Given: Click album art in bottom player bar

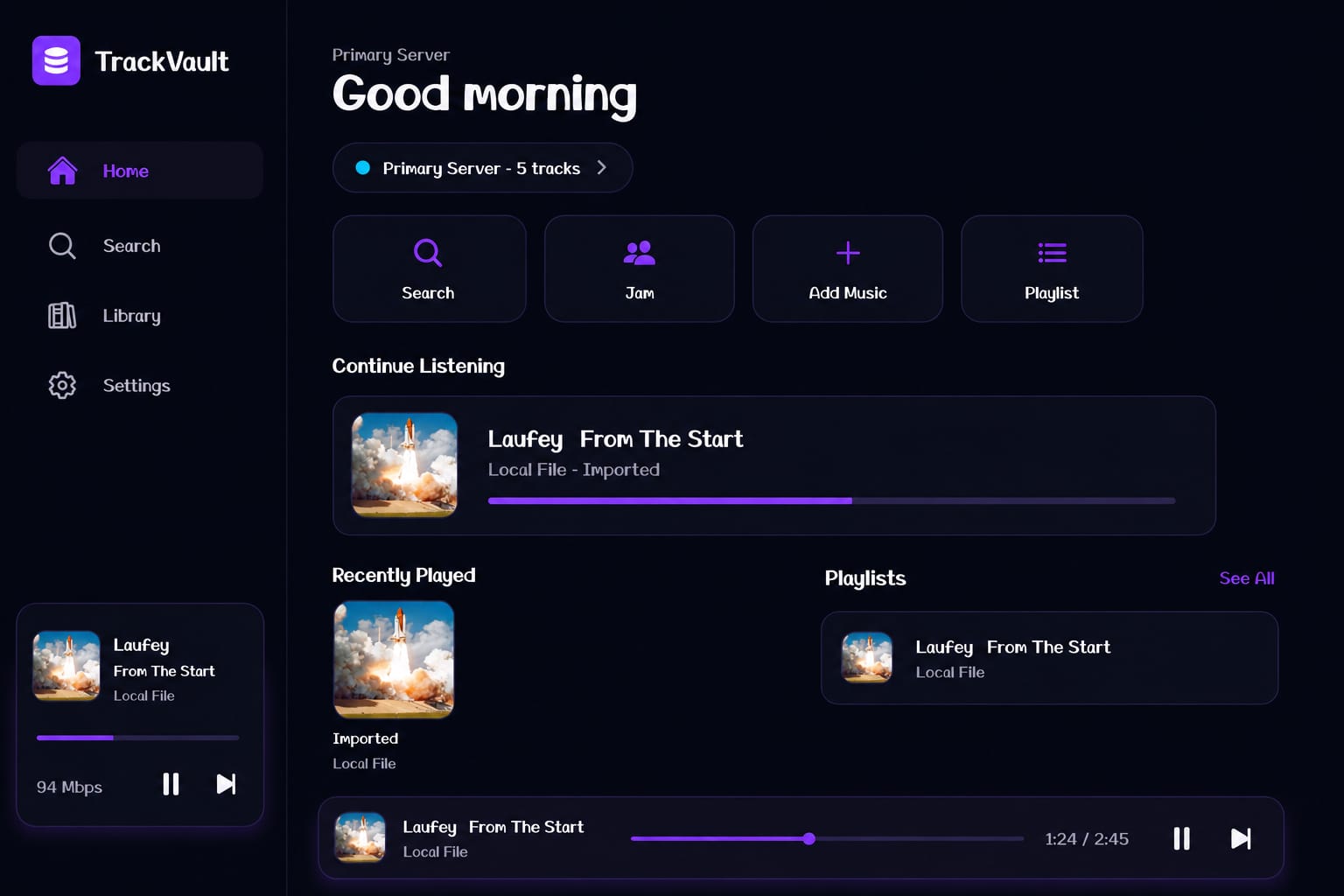Looking at the screenshot, I should coord(360,837).
